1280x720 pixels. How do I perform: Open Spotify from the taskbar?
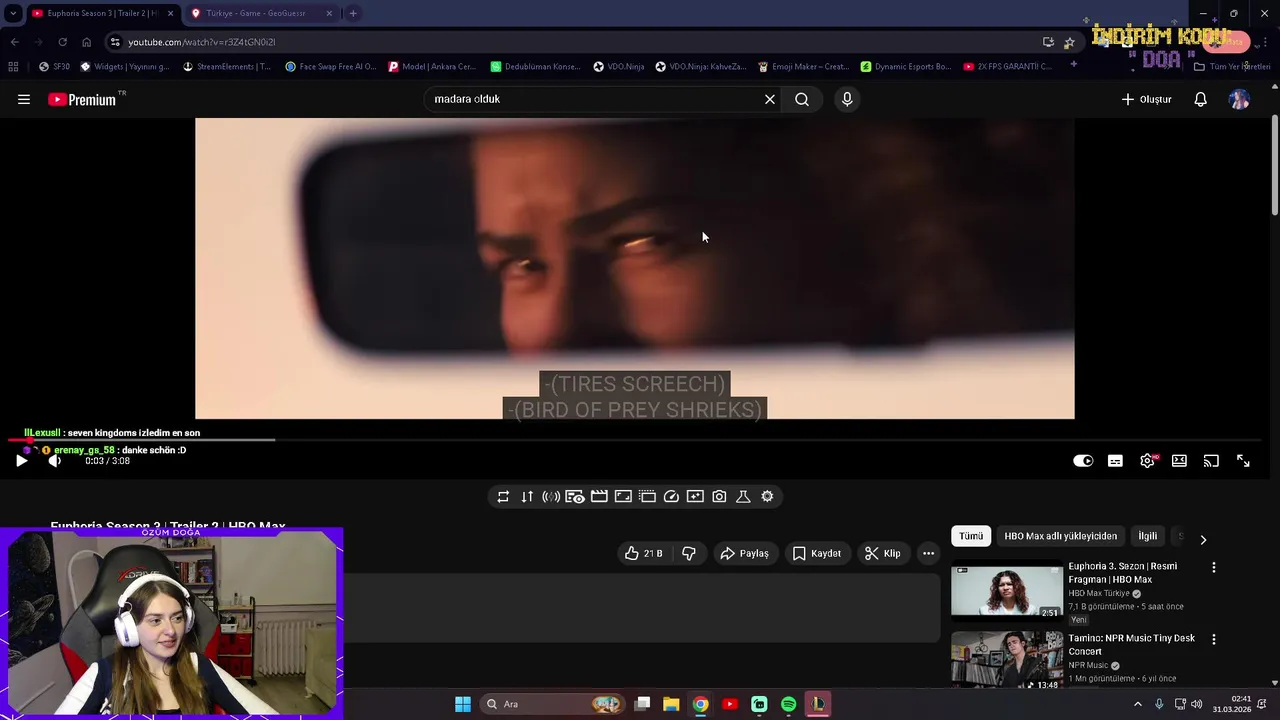tap(789, 704)
